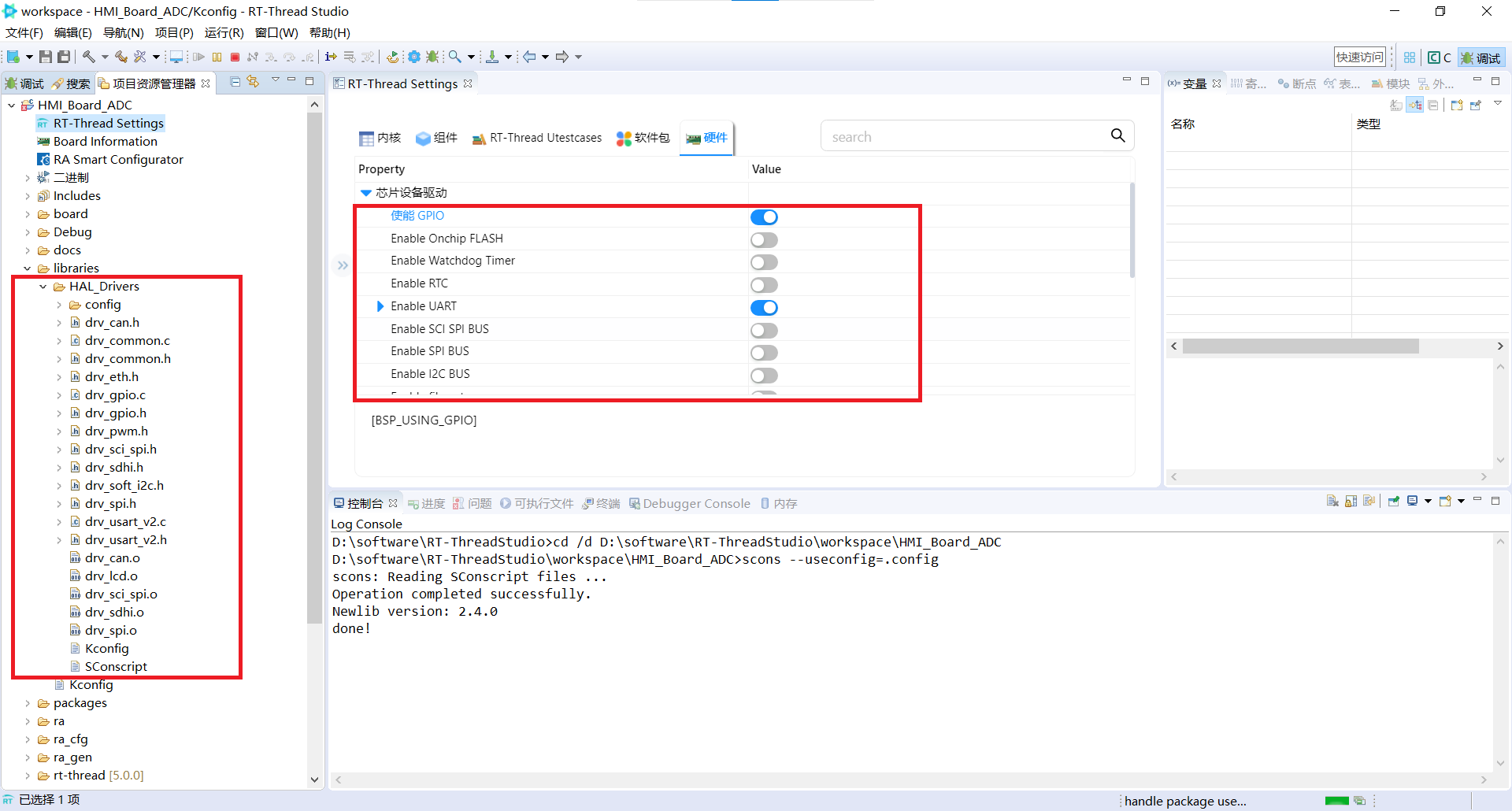Click the Rebuild tools icon in the toolbar

click(x=140, y=57)
